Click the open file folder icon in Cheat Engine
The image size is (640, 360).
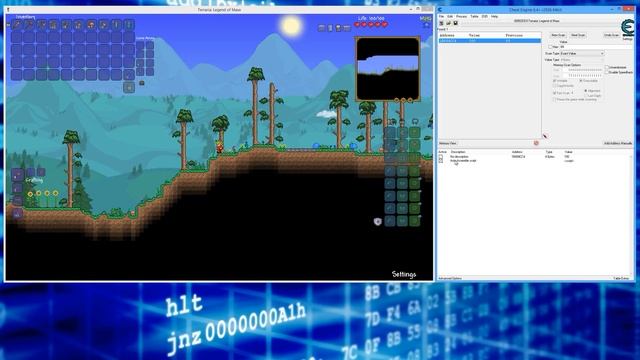pyautogui.click(x=448, y=23)
